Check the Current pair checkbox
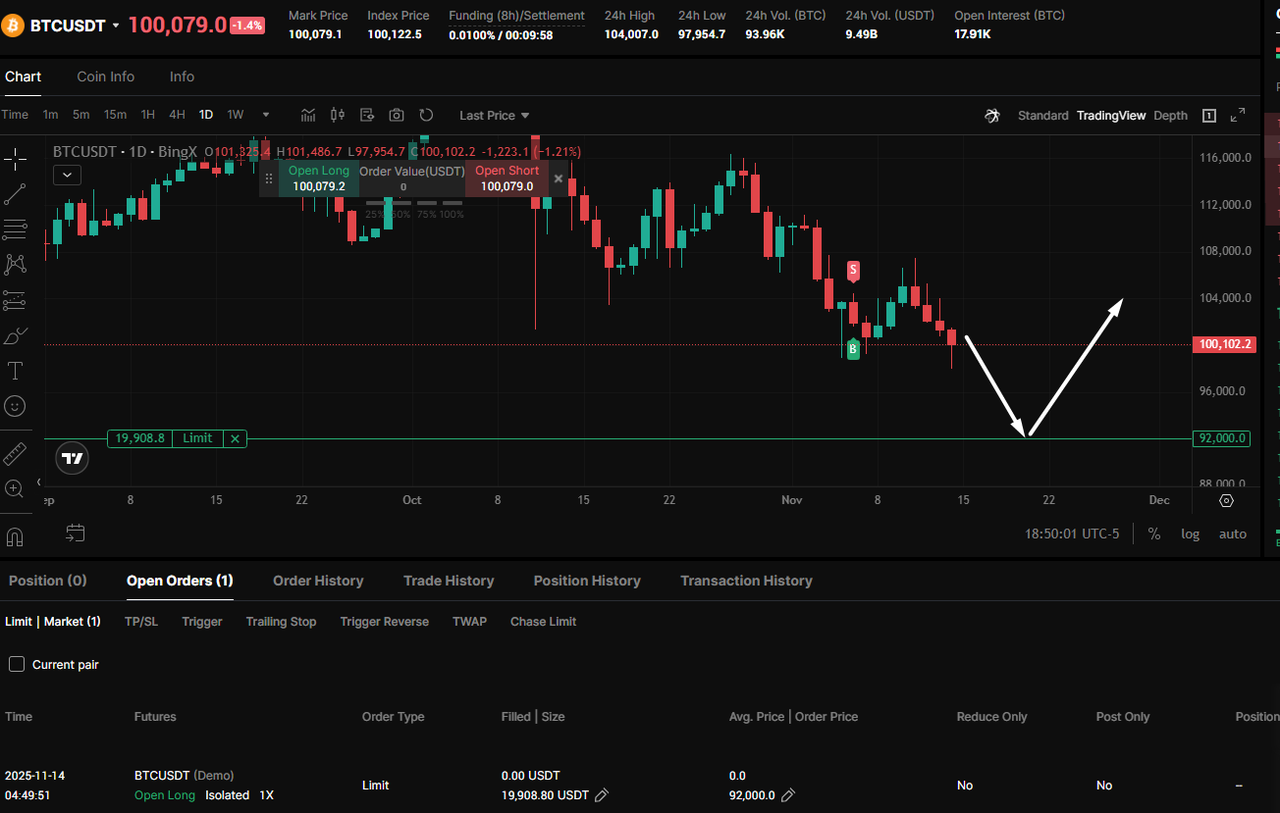This screenshot has height=813, width=1280. (16, 664)
